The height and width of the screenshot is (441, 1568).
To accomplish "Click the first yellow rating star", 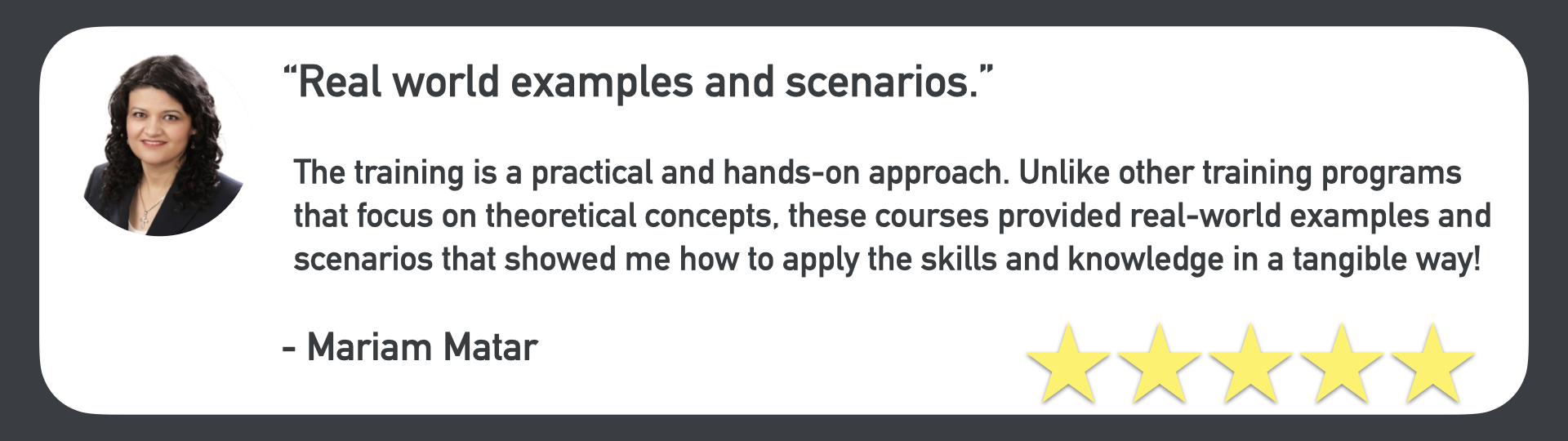I will click(1067, 363).
